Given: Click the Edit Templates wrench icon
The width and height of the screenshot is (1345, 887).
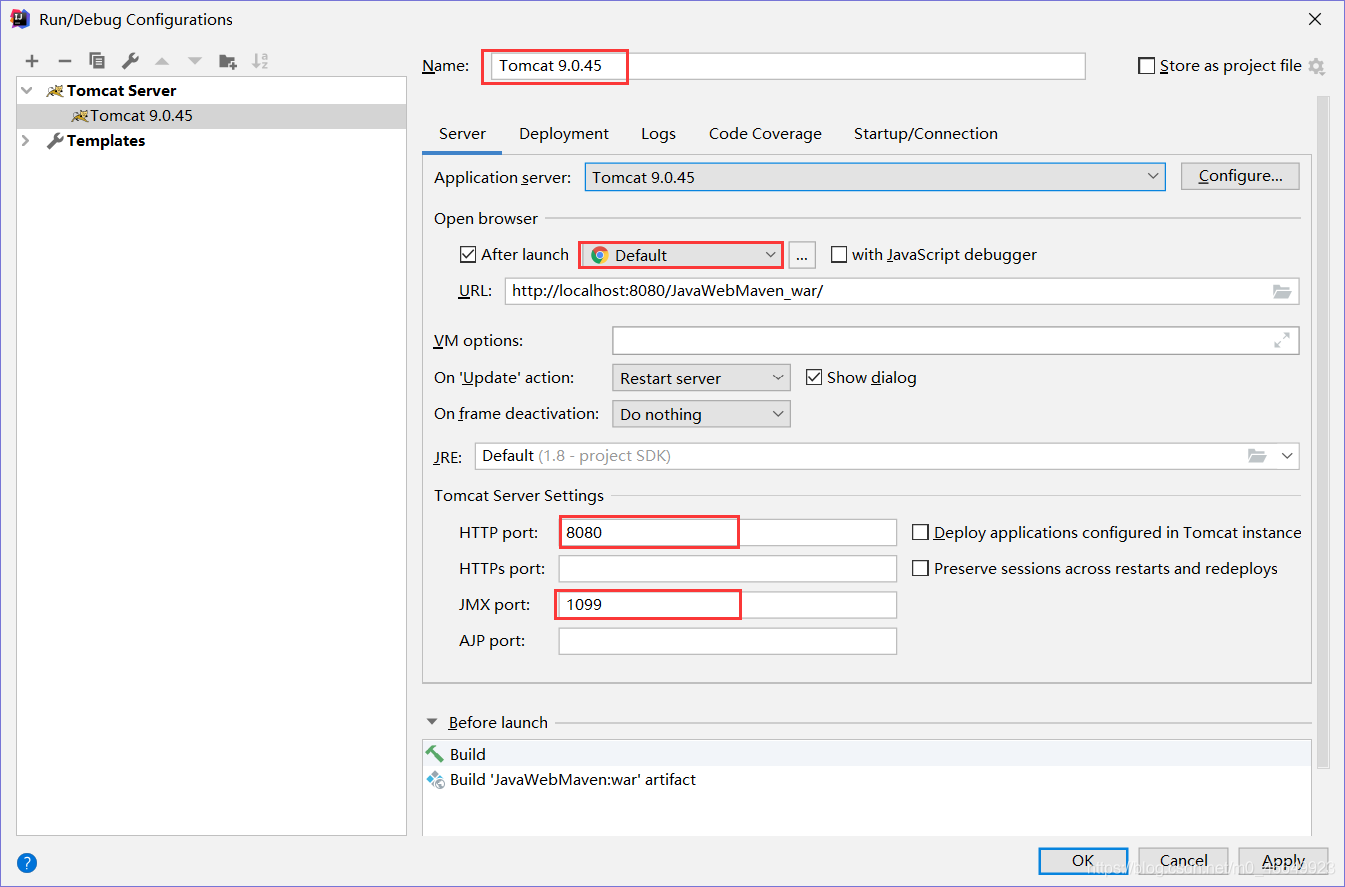Looking at the screenshot, I should tap(130, 62).
